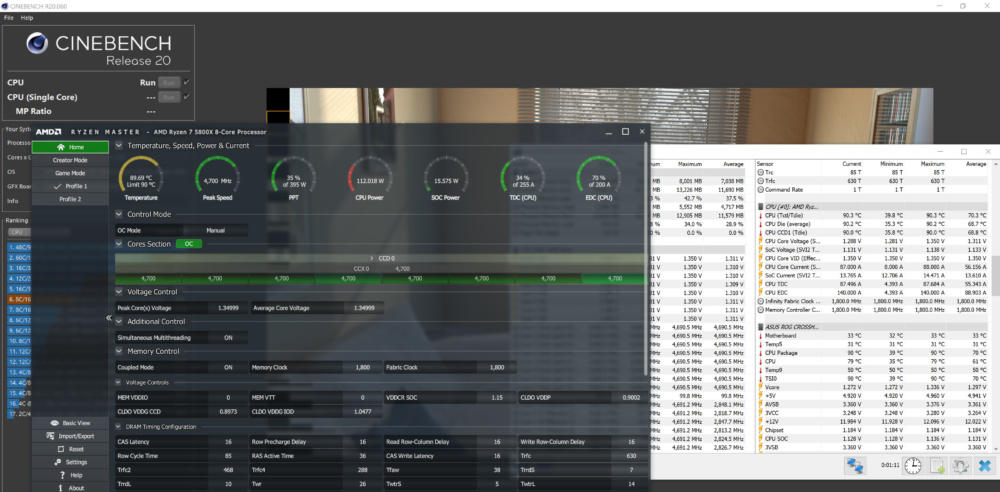Click the OC Mode Manual value

coord(216,230)
